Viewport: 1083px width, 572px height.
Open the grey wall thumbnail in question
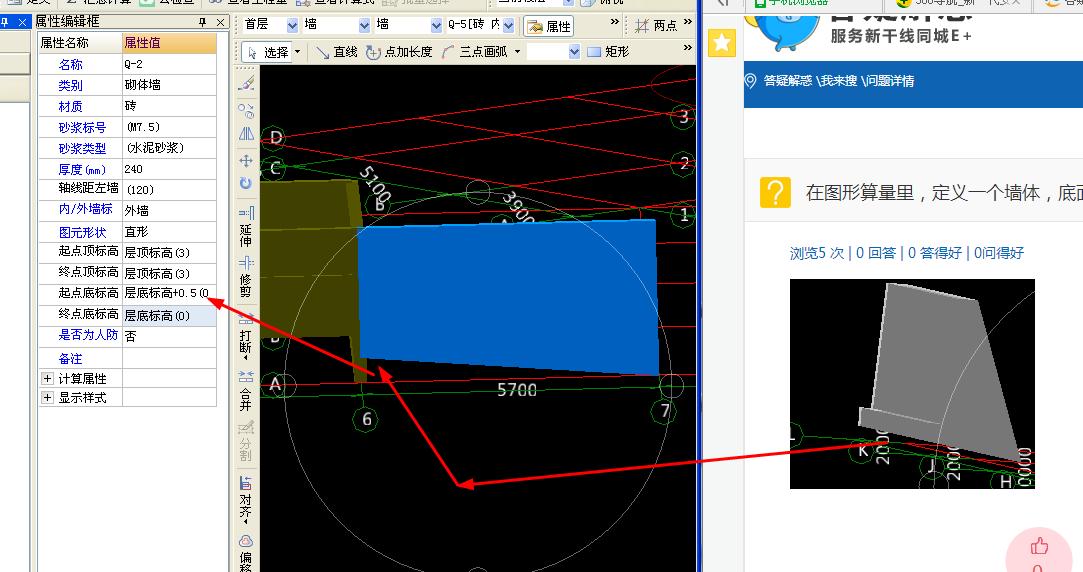(912, 383)
